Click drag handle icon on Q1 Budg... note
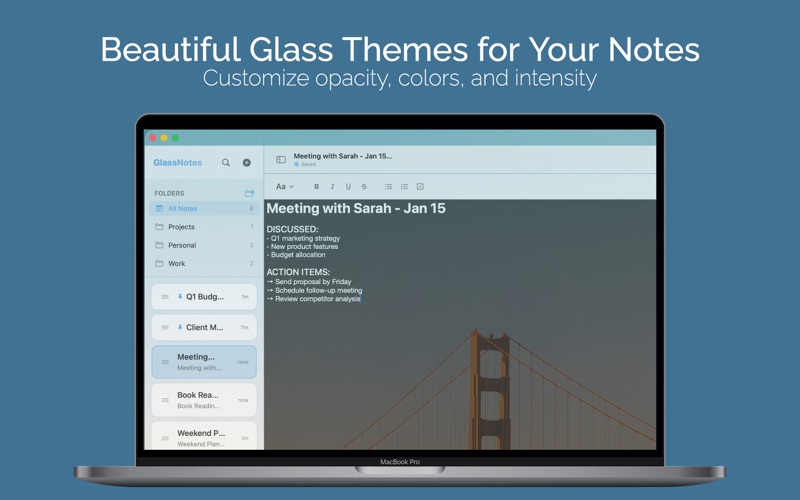Image resolution: width=800 pixels, height=500 pixels. [165, 297]
